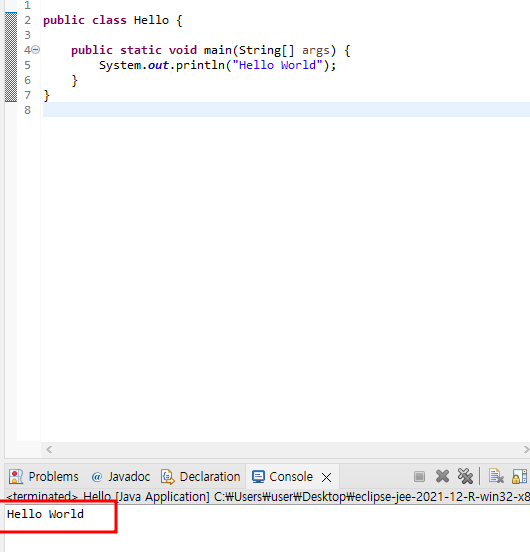The height and width of the screenshot is (552, 530).
Task: Collapse the main method fold marker at line 4
Action: (x=36, y=50)
